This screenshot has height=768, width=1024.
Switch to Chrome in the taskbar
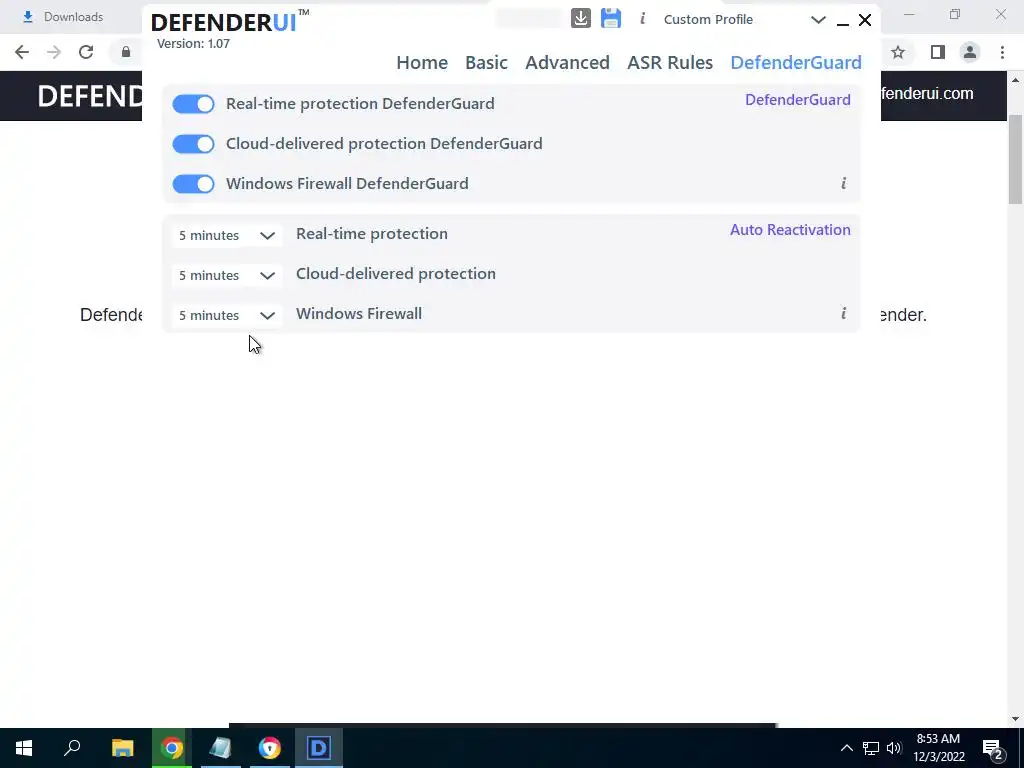(172, 748)
